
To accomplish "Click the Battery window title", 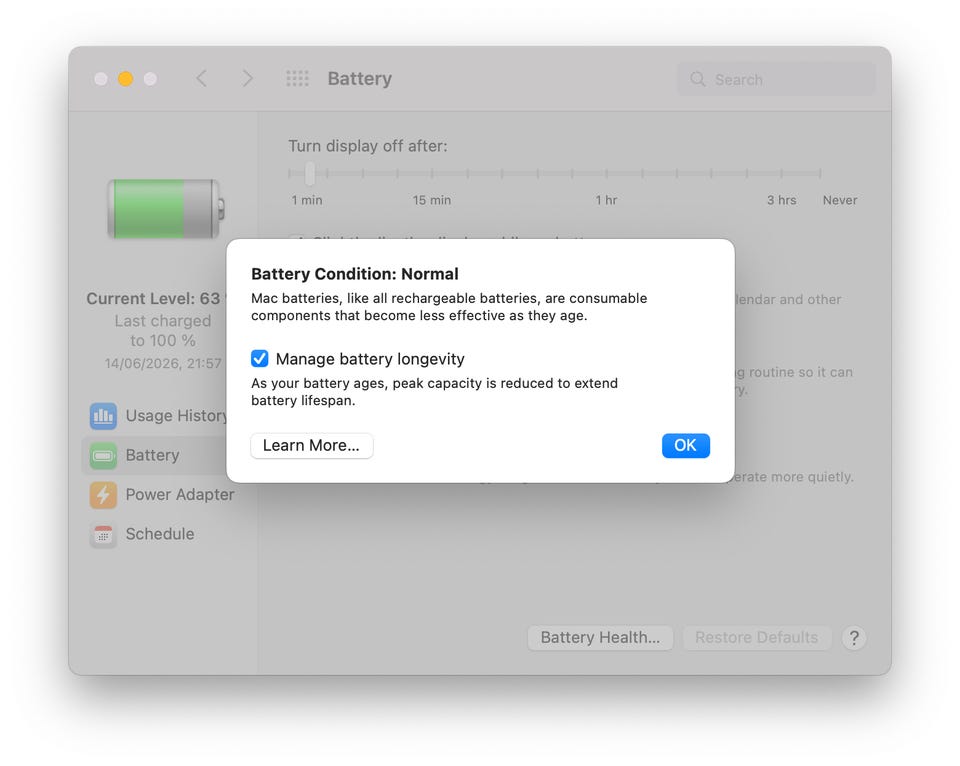I will point(359,78).
